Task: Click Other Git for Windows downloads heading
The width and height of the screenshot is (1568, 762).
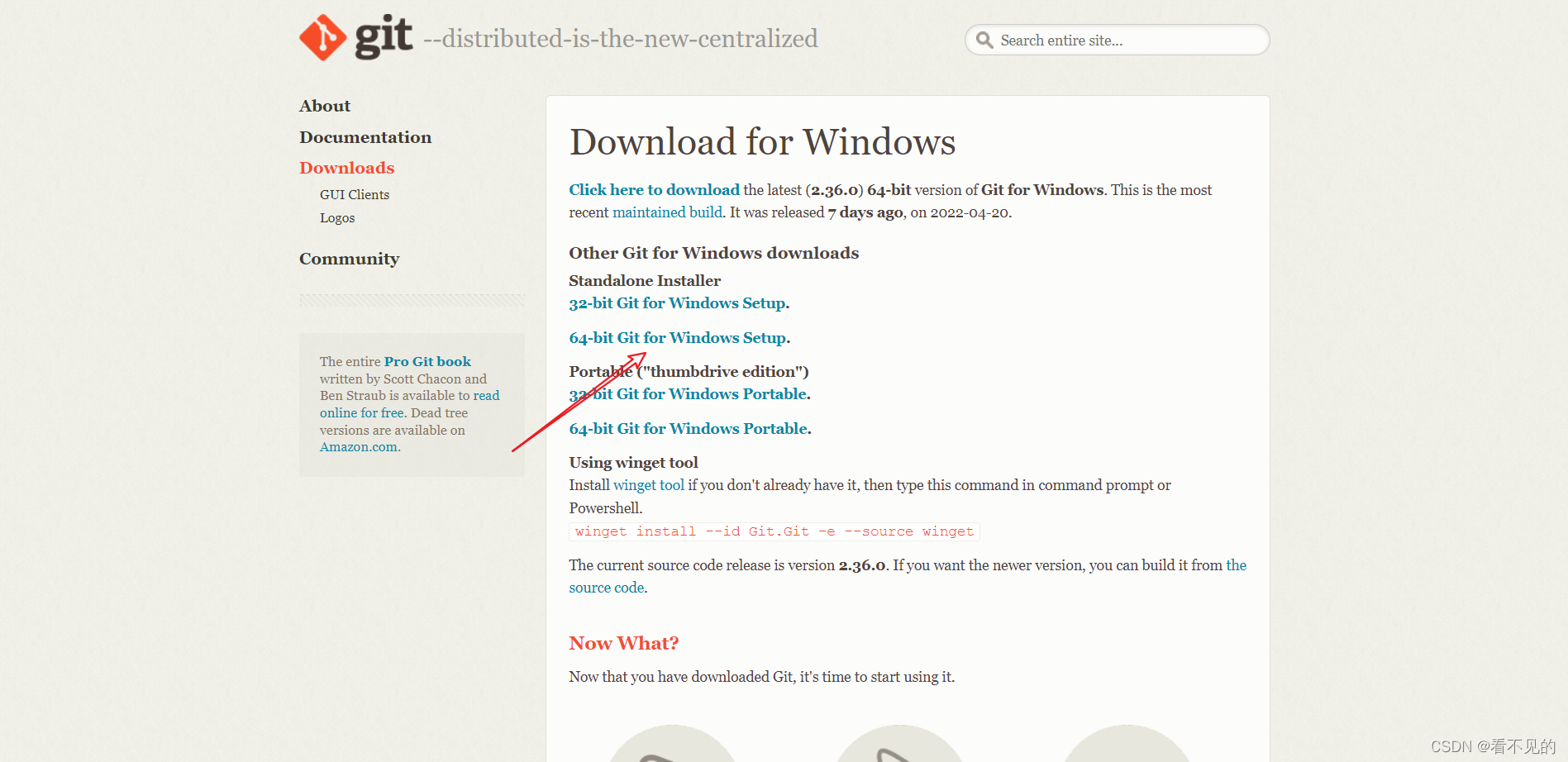Action: [714, 253]
